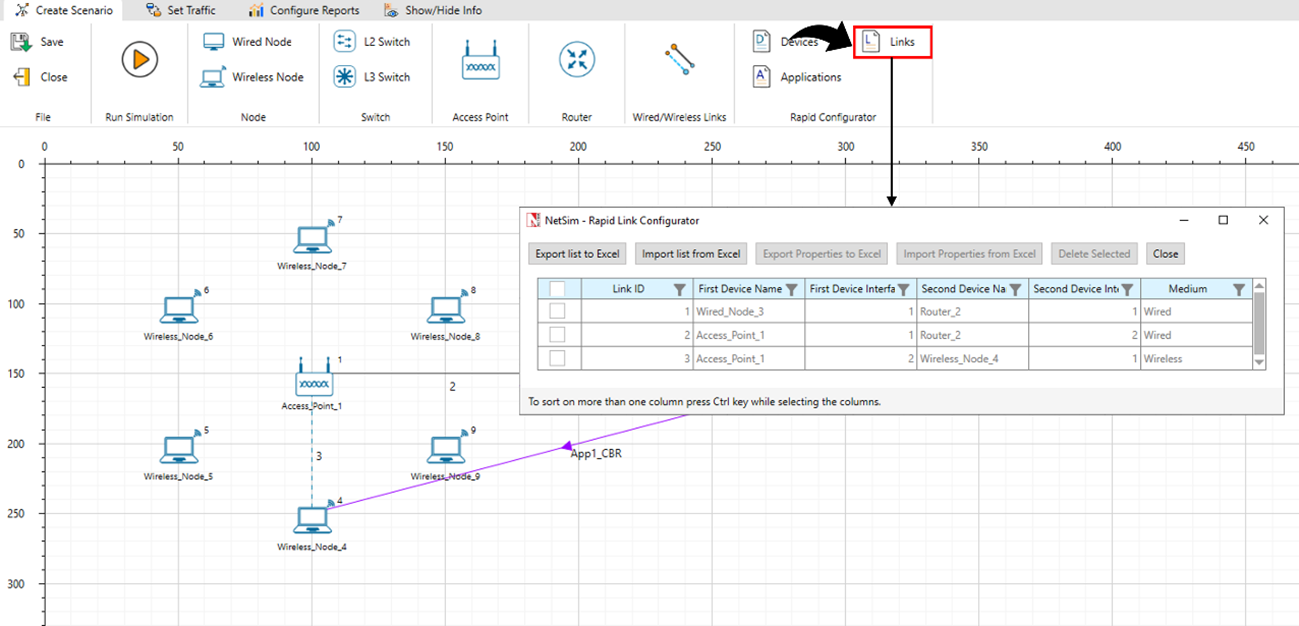
Task: Check the box for Link ID 1 row
Action: click(557, 311)
